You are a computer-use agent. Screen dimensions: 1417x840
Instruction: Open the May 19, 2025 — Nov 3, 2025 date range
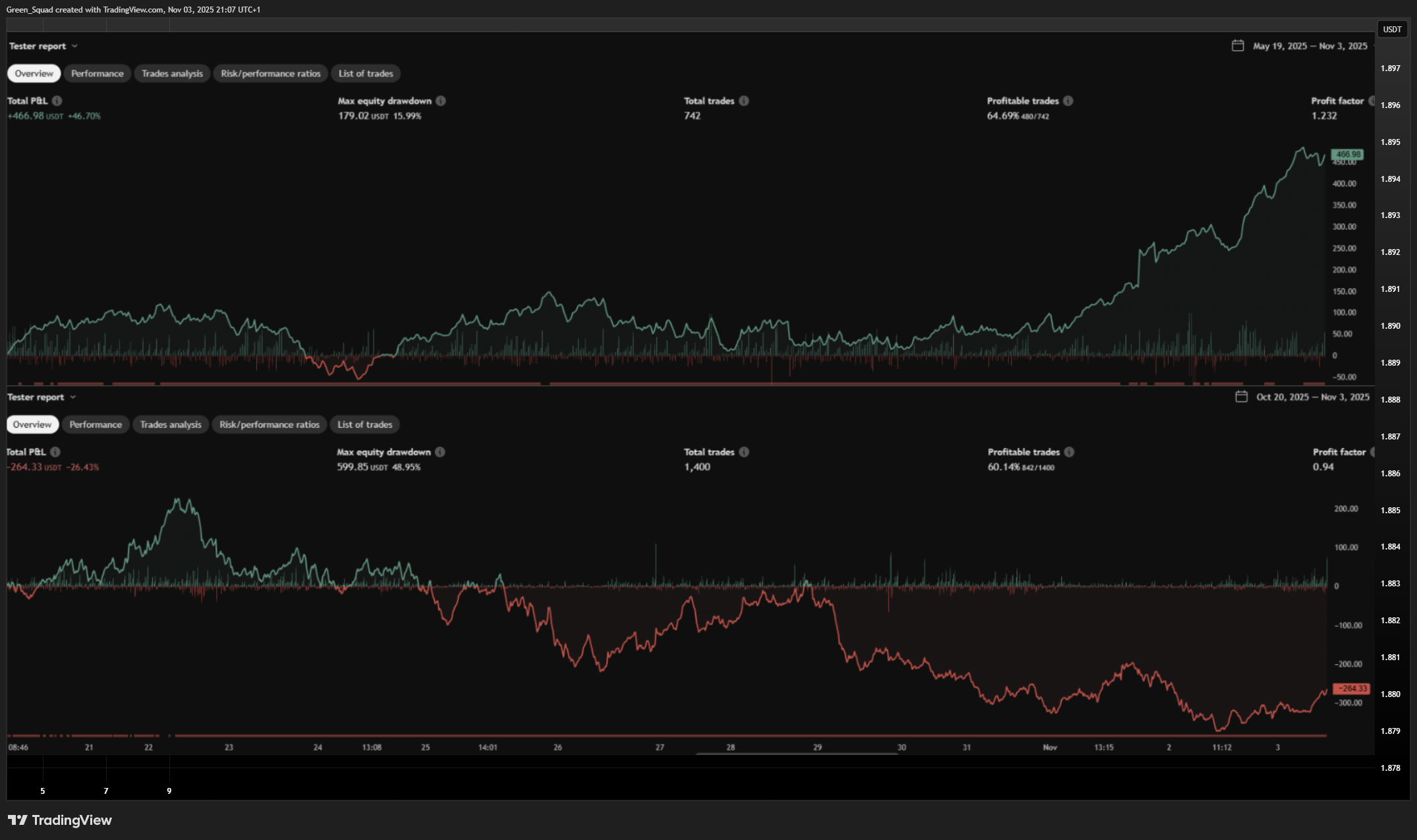pyautogui.click(x=1310, y=46)
